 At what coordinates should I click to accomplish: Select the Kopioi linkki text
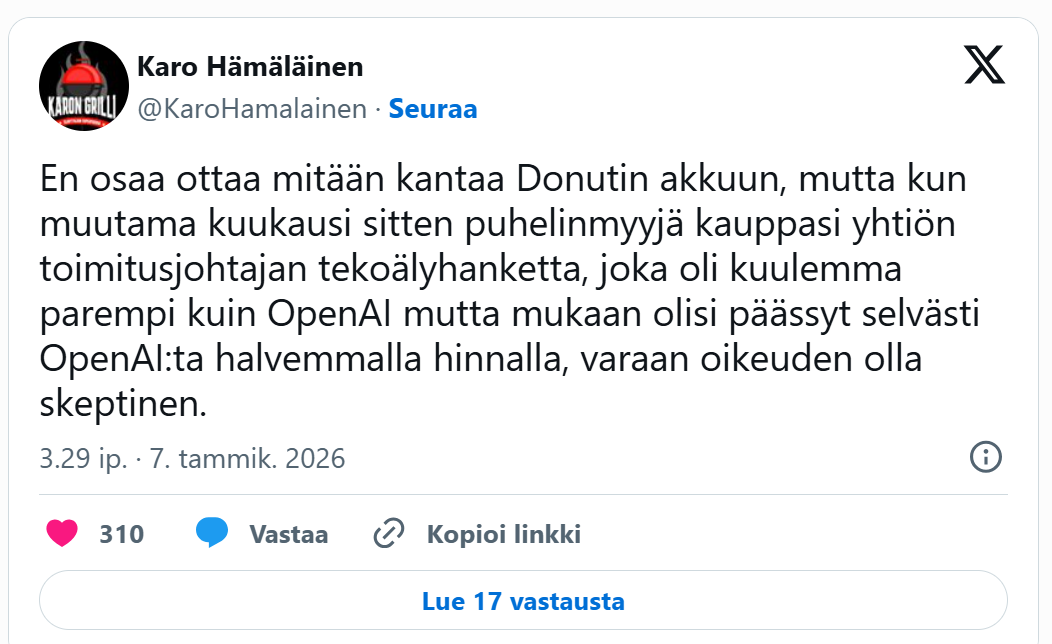click(504, 534)
